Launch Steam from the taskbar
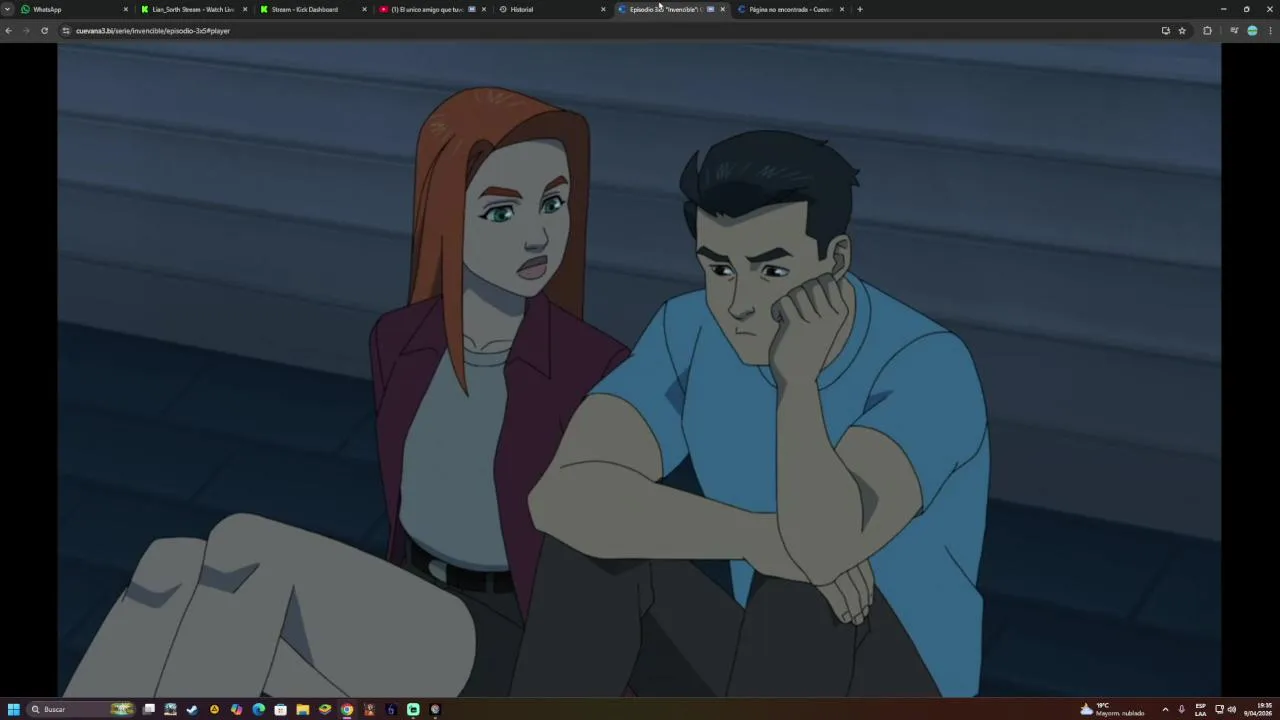1280x720 pixels. pos(192,709)
